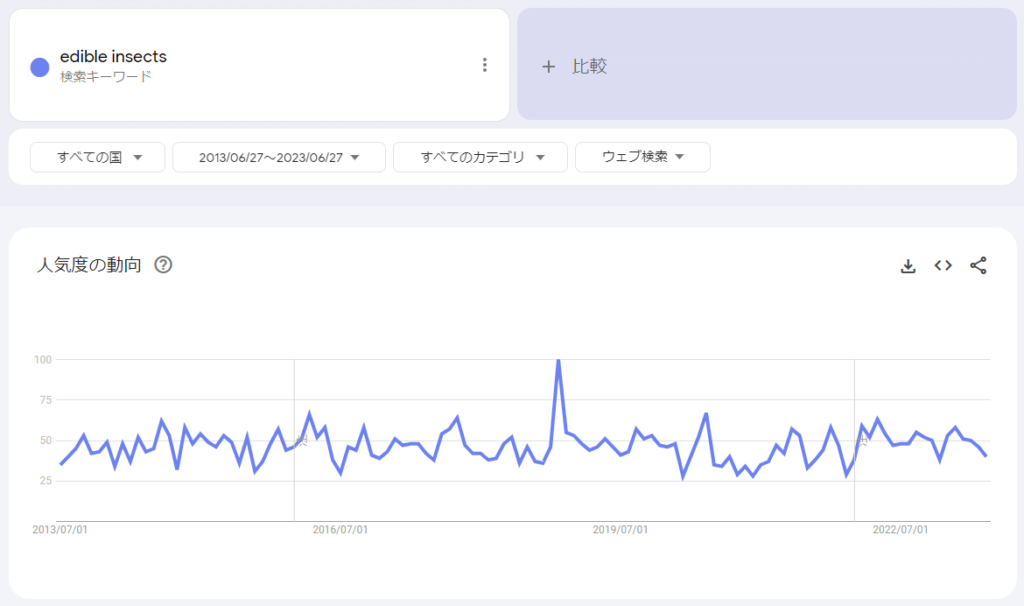Click the 検索キーワード label under the term

click(x=105, y=77)
